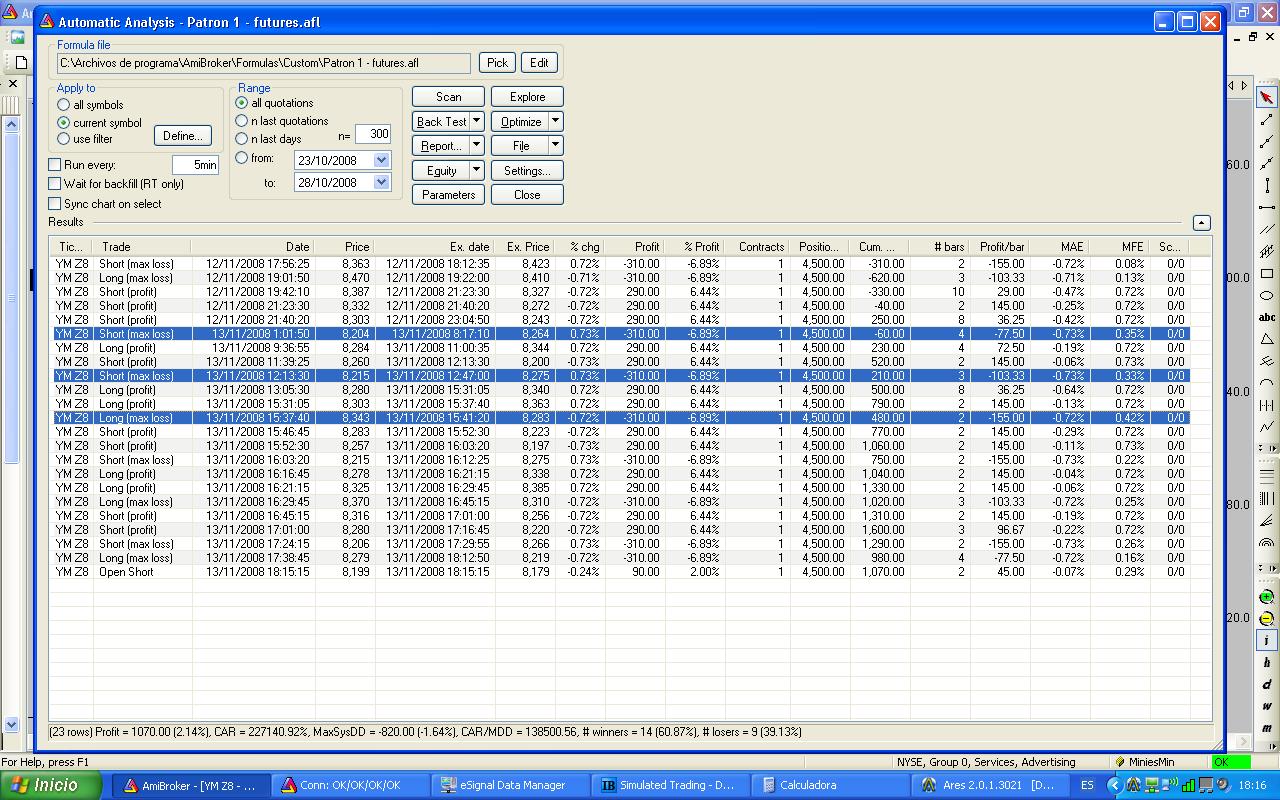Switch to Calculadora in the taskbar
The image size is (1280, 800).
pos(810,785)
